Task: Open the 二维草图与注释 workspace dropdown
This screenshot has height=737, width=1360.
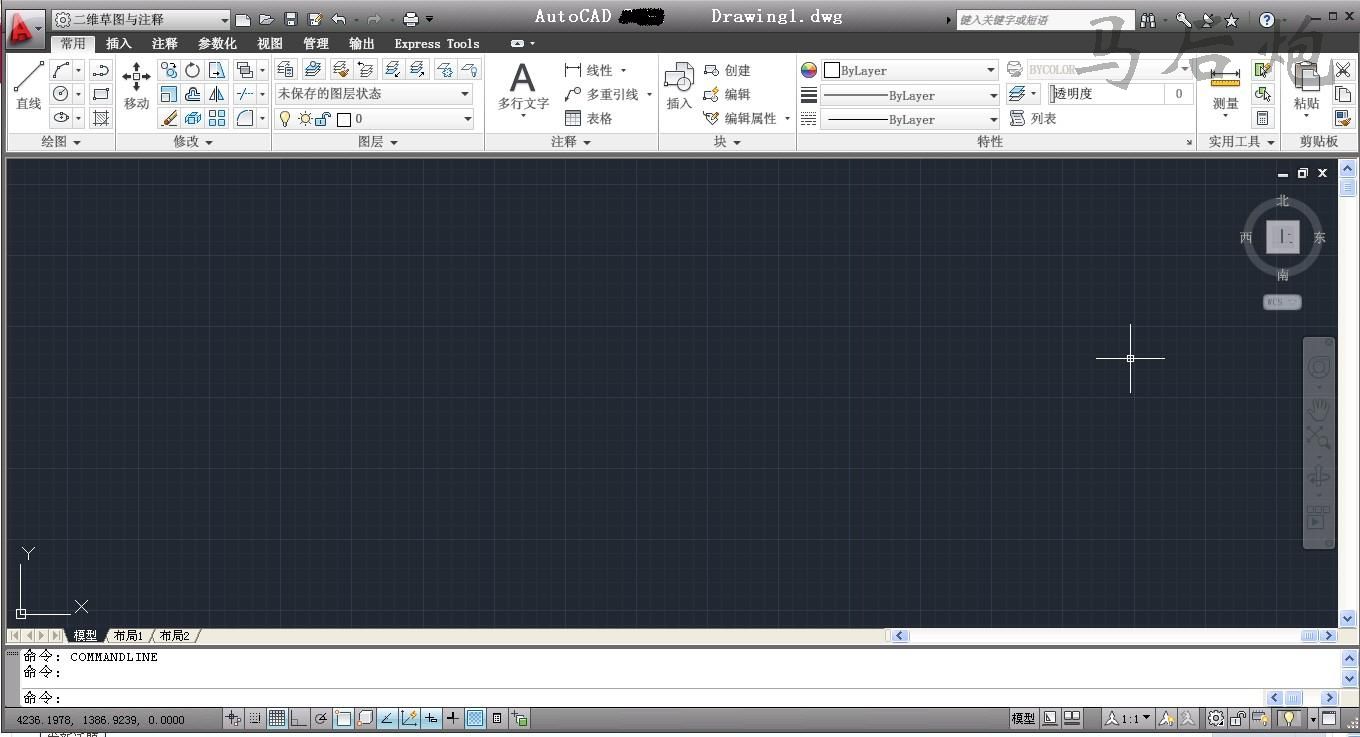Action: click(x=142, y=19)
